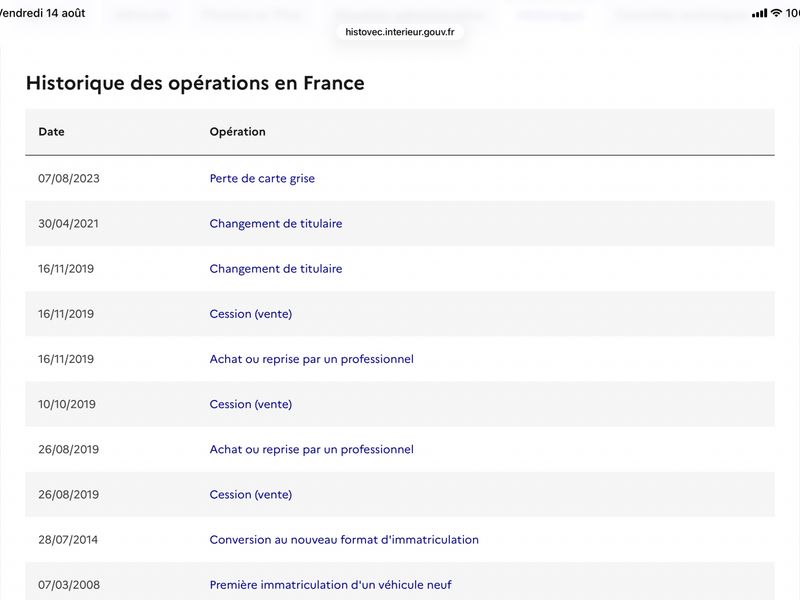Click the Date column header

pos(52,132)
